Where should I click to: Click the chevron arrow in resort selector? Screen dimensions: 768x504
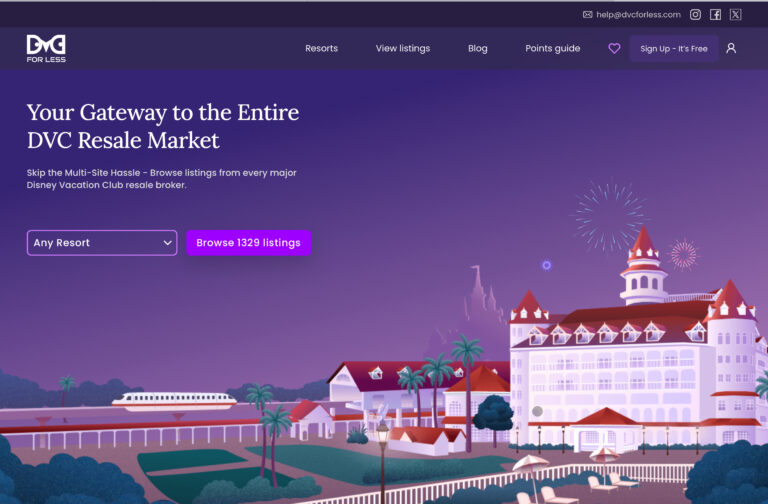coord(168,243)
